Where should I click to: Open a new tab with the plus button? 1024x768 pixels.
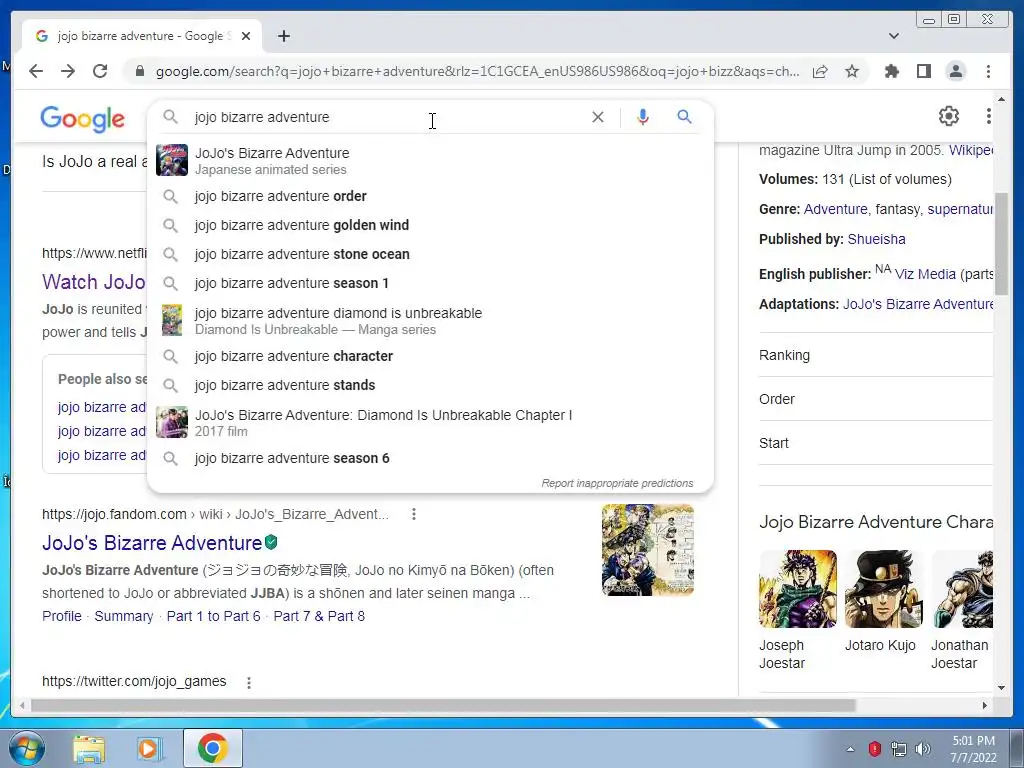tap(283, 36)
